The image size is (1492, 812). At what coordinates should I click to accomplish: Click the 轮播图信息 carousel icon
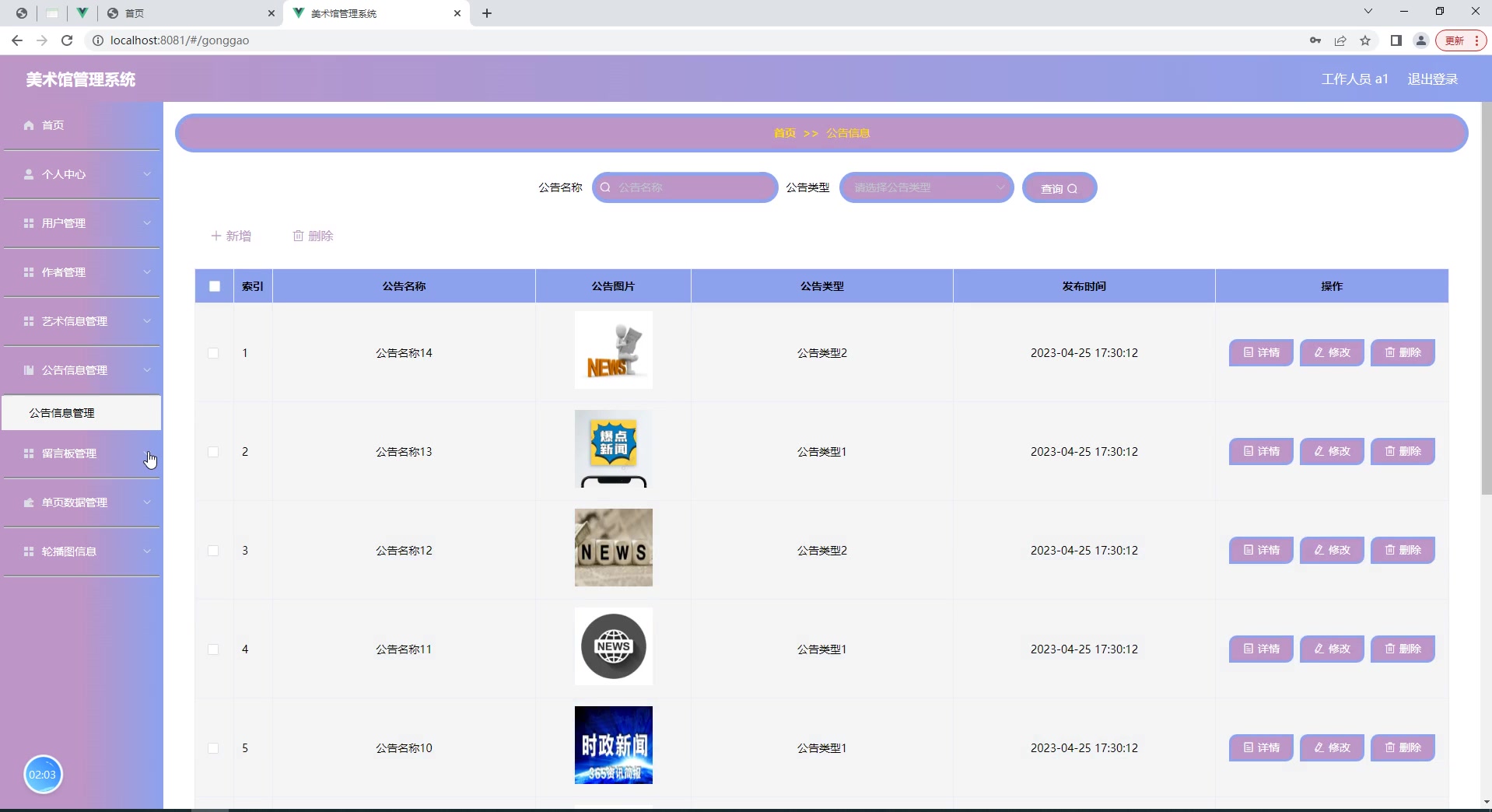pos(28,551)
